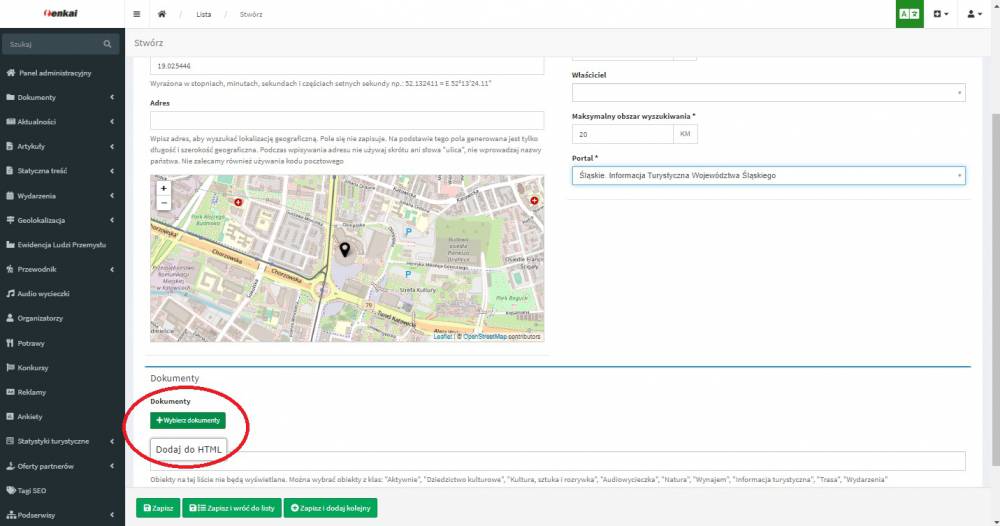Click Zapisz i dodaj kolejny button
Viewport: 1000px width, 526px height.
(329, 508)
